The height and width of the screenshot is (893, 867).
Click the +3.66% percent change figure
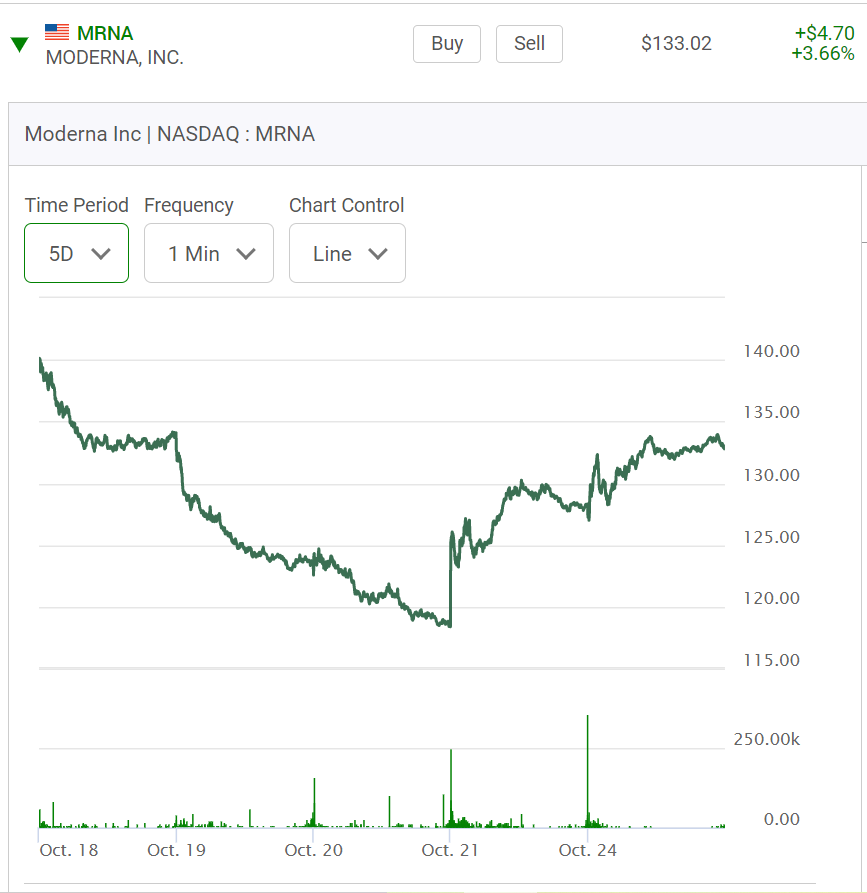point(823,54)
